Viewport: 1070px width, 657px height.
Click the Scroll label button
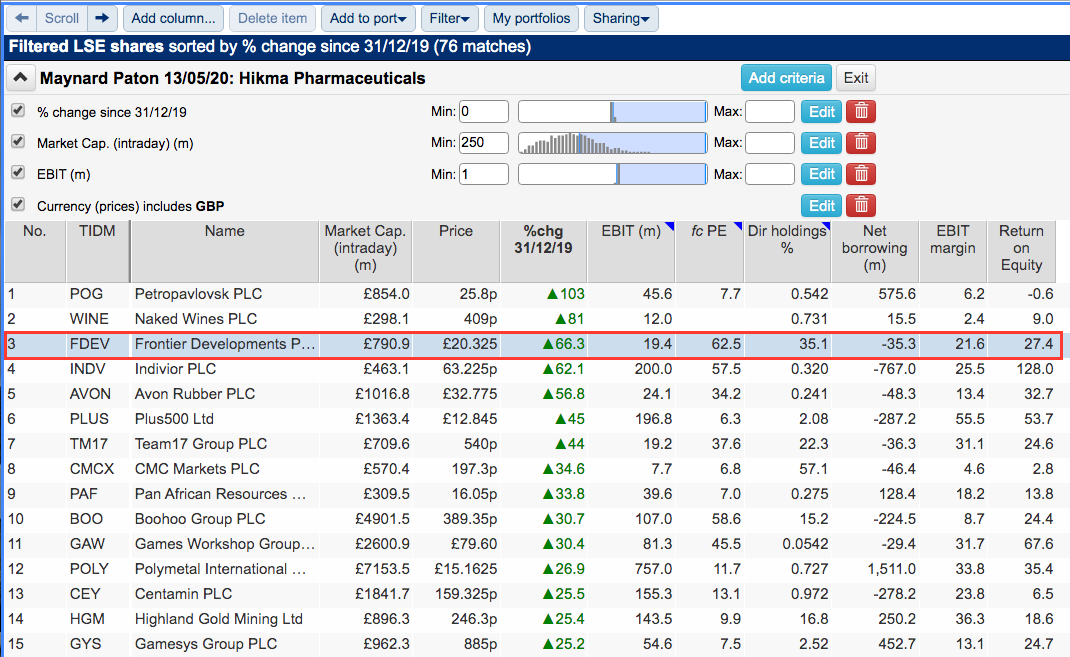coord(62,18)
